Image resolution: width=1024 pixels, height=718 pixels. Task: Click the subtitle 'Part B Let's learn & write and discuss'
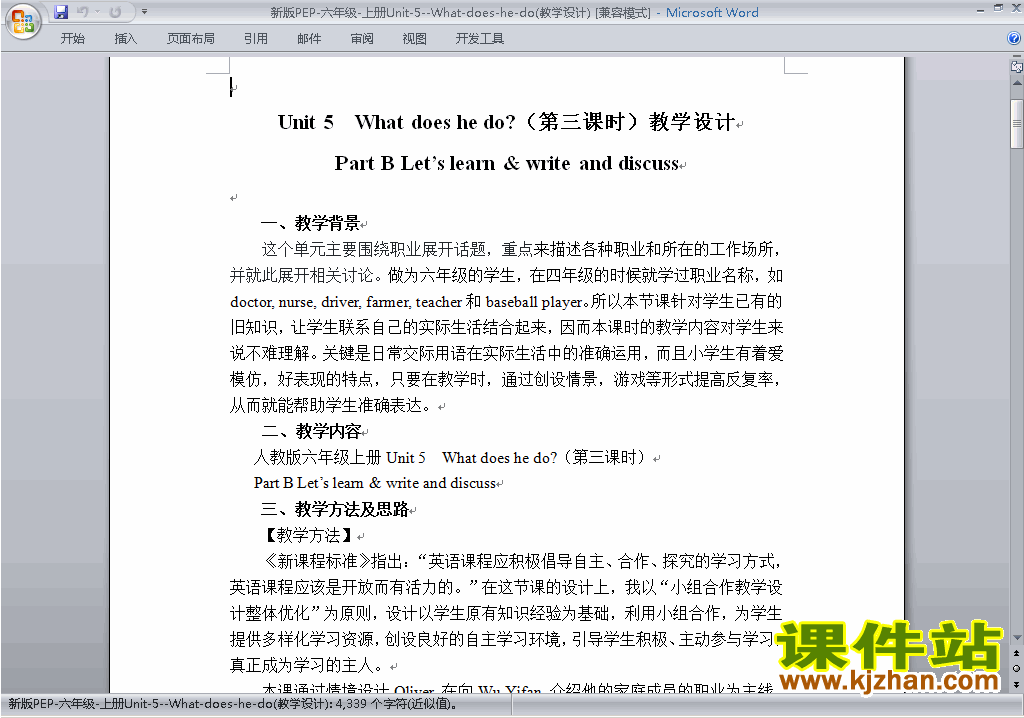point(507,163)
